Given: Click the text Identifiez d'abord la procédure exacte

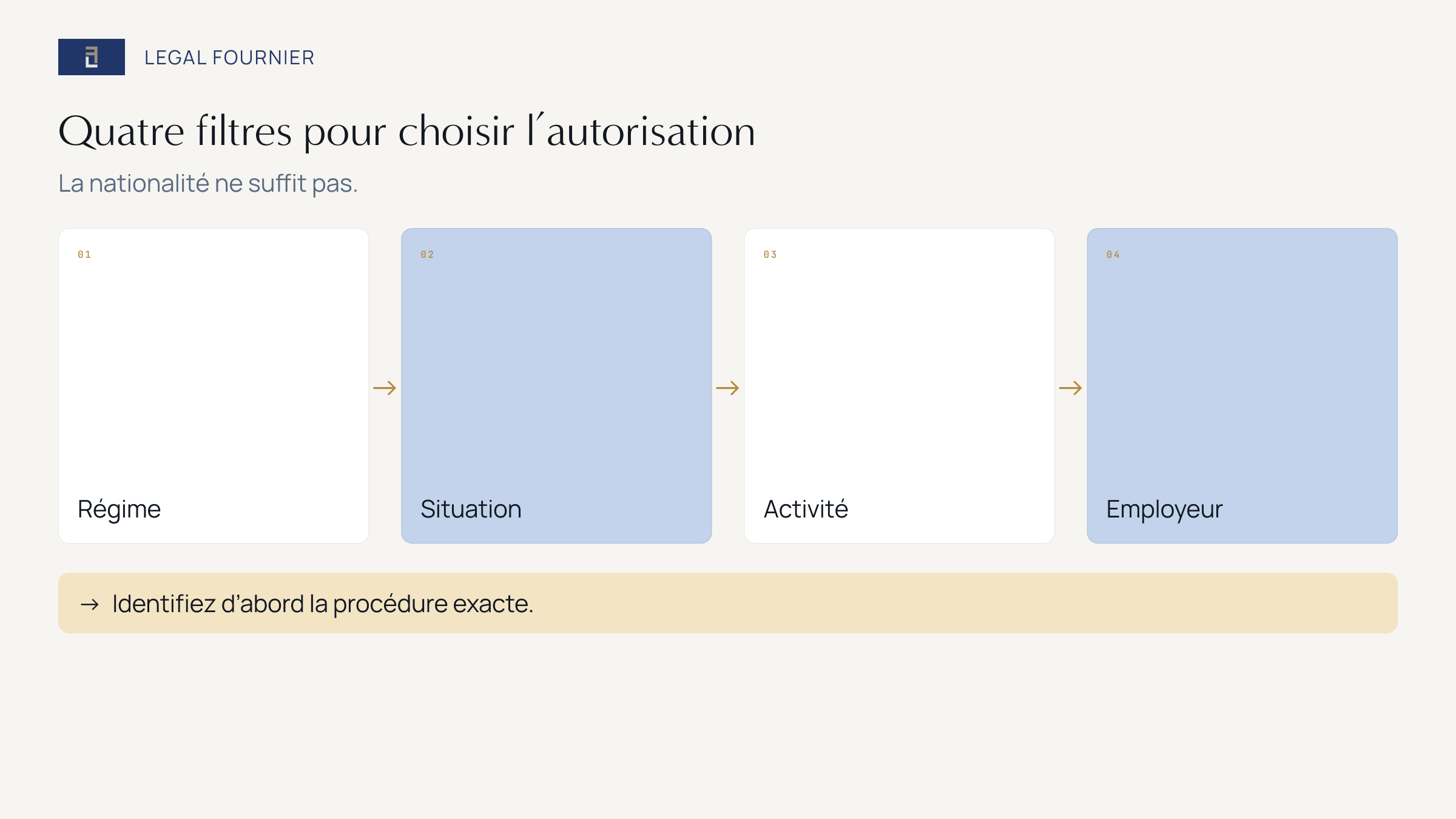Looking at the screenshot, I should [323, 604].
